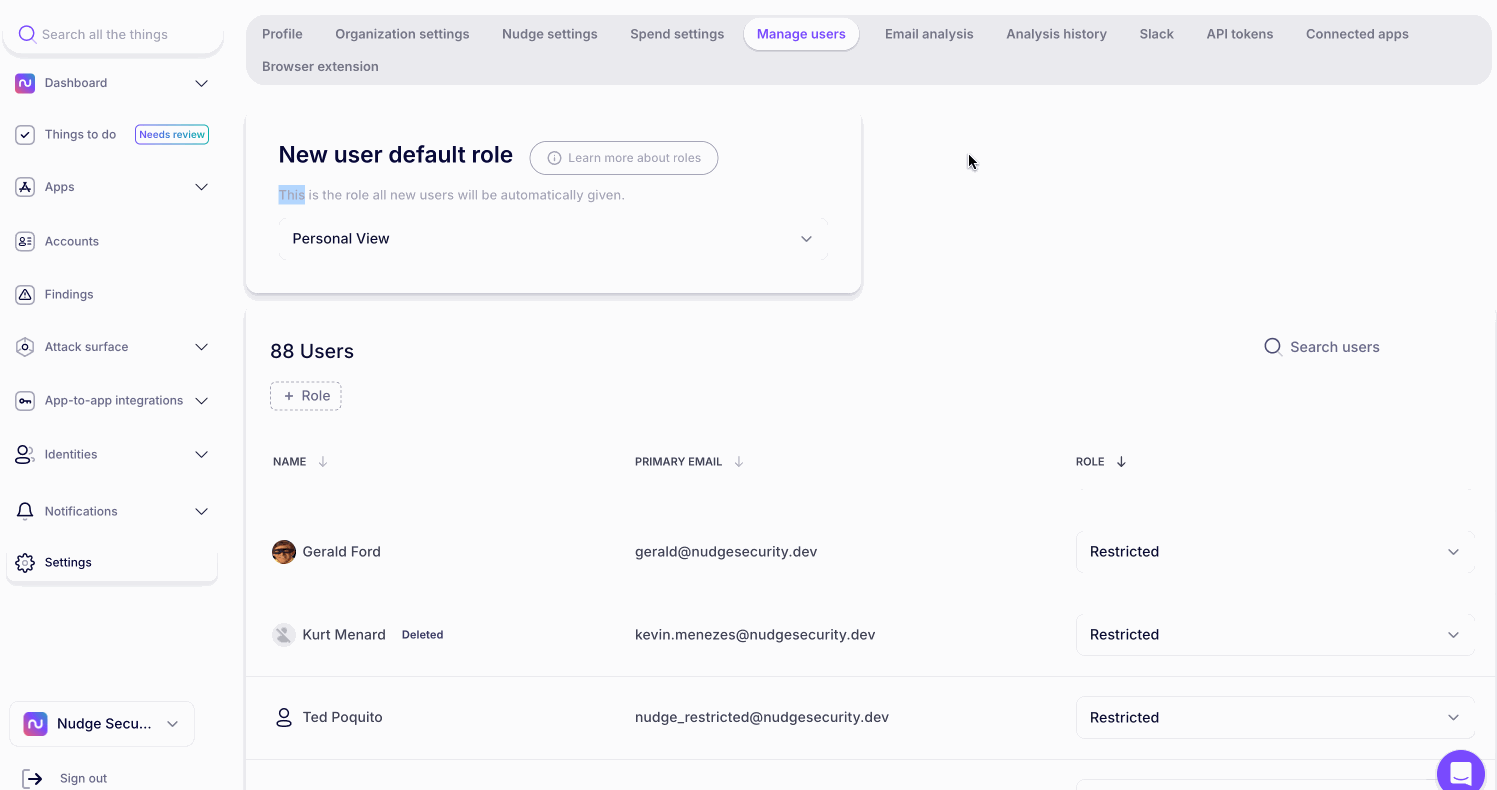Switch to the Nudge settings tab

549,34
